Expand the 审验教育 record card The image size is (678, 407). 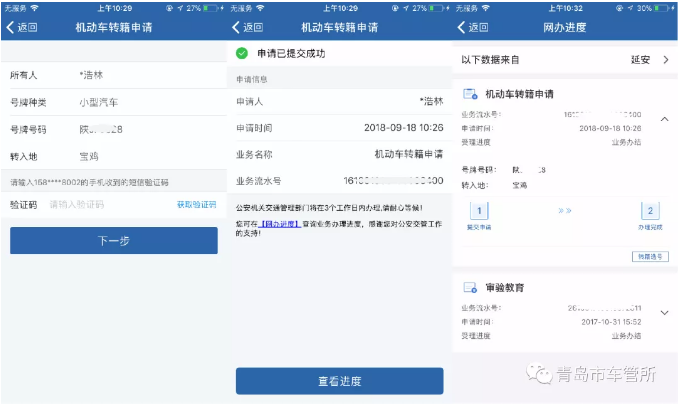coord(665,313)
